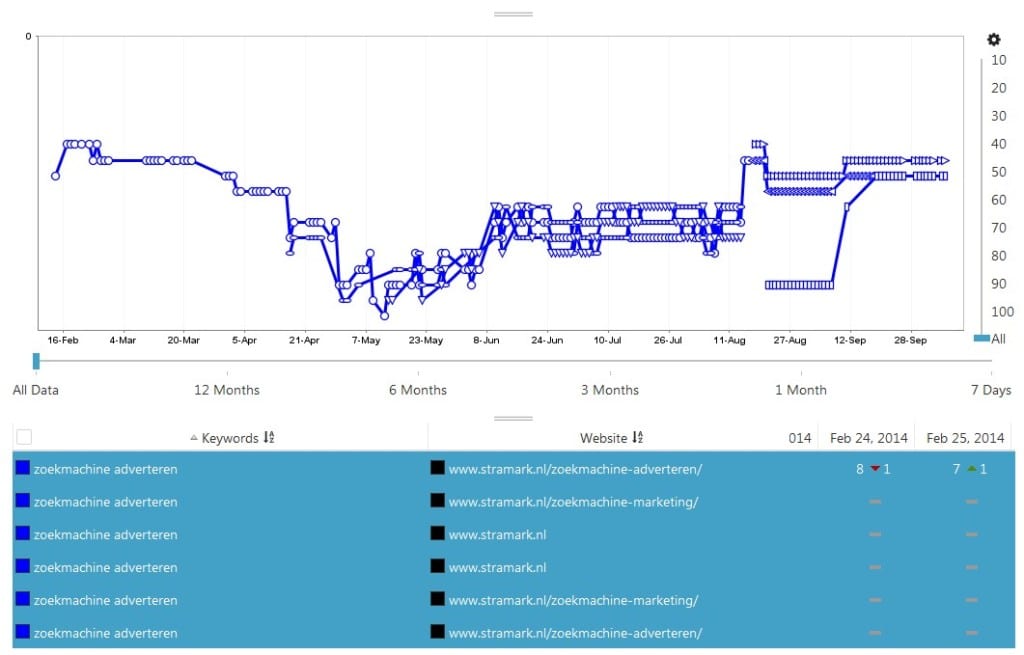Click the black swatch beside the rank 8 row's URL
The height and width of the screenshot is (655, 1024).
438,468
